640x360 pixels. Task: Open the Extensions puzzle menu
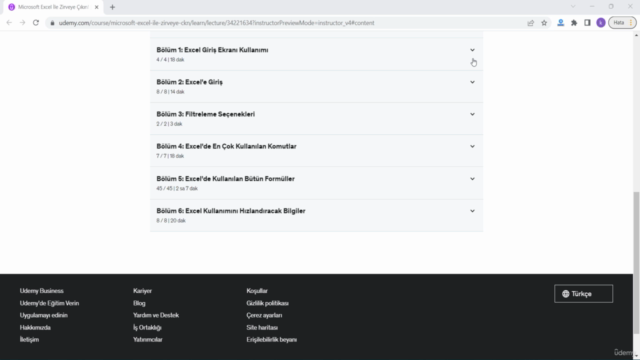coord(574,23)
